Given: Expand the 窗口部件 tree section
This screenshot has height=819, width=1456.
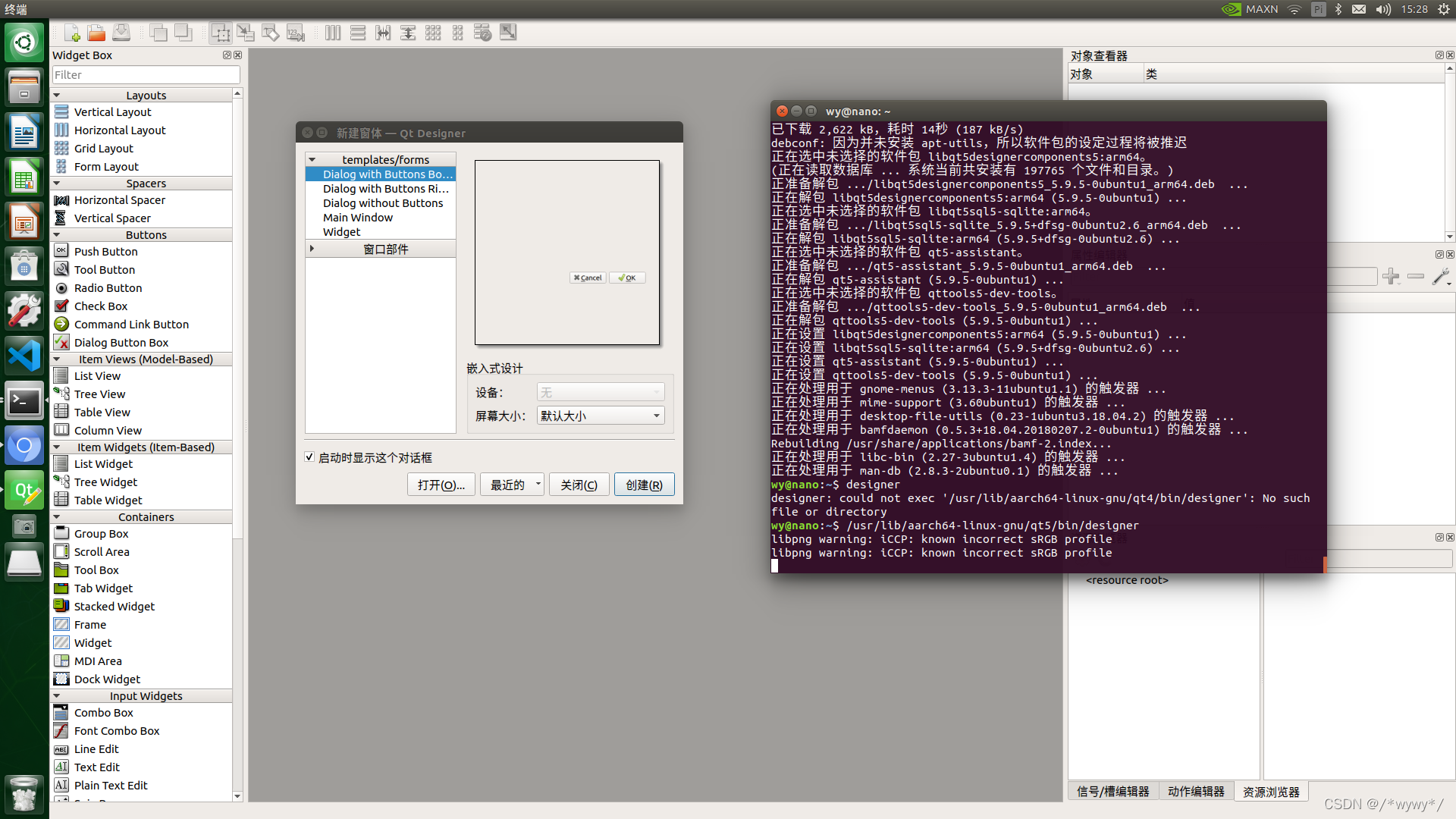Looking at the screenshot, I should click(312, 249).
